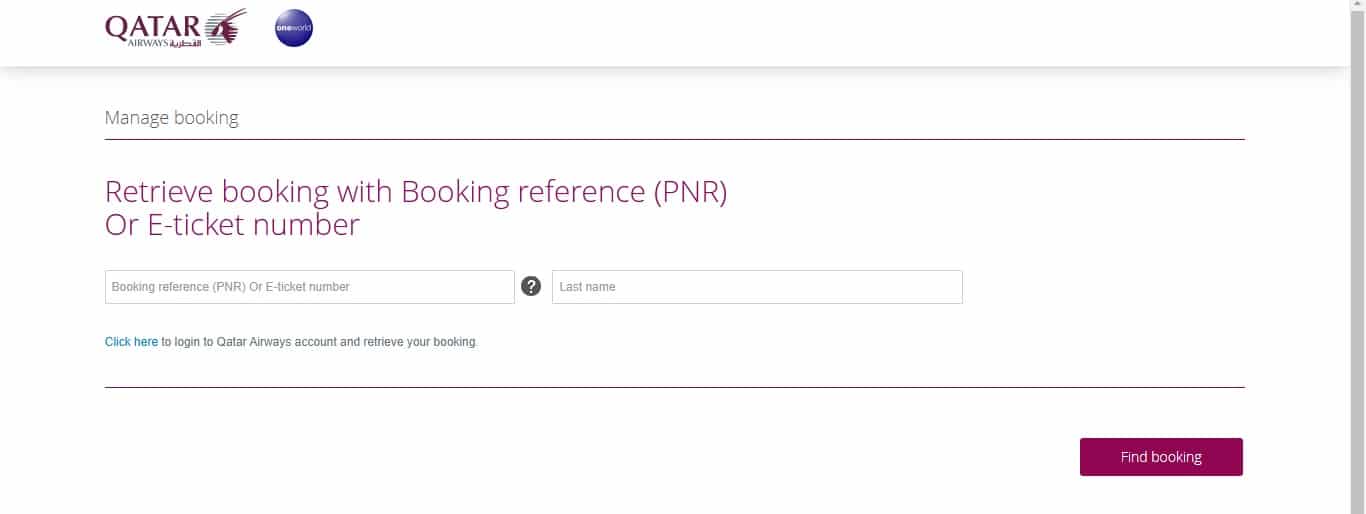Click the vertical scrollbar on the page edge
This screenshot has height=514, width=1366.
[1358, 257]
